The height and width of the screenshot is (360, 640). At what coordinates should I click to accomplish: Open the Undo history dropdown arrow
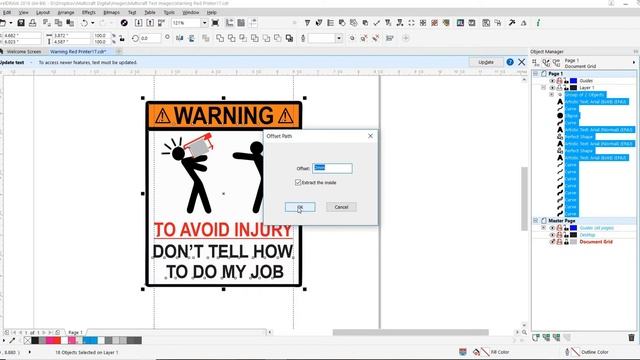[93, 23]
